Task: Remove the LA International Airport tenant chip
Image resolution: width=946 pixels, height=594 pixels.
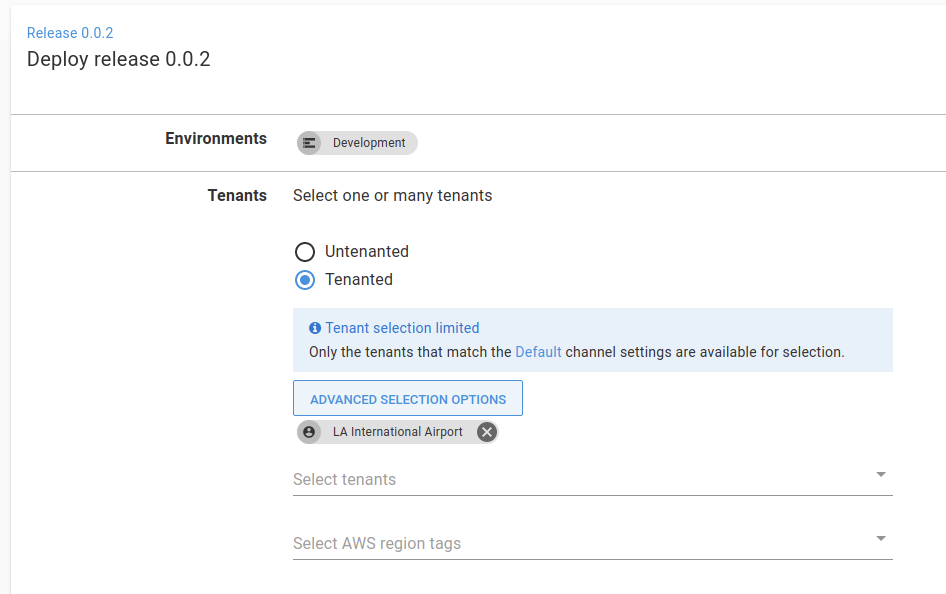Action: pyautogui.click(x=486, y=432)
